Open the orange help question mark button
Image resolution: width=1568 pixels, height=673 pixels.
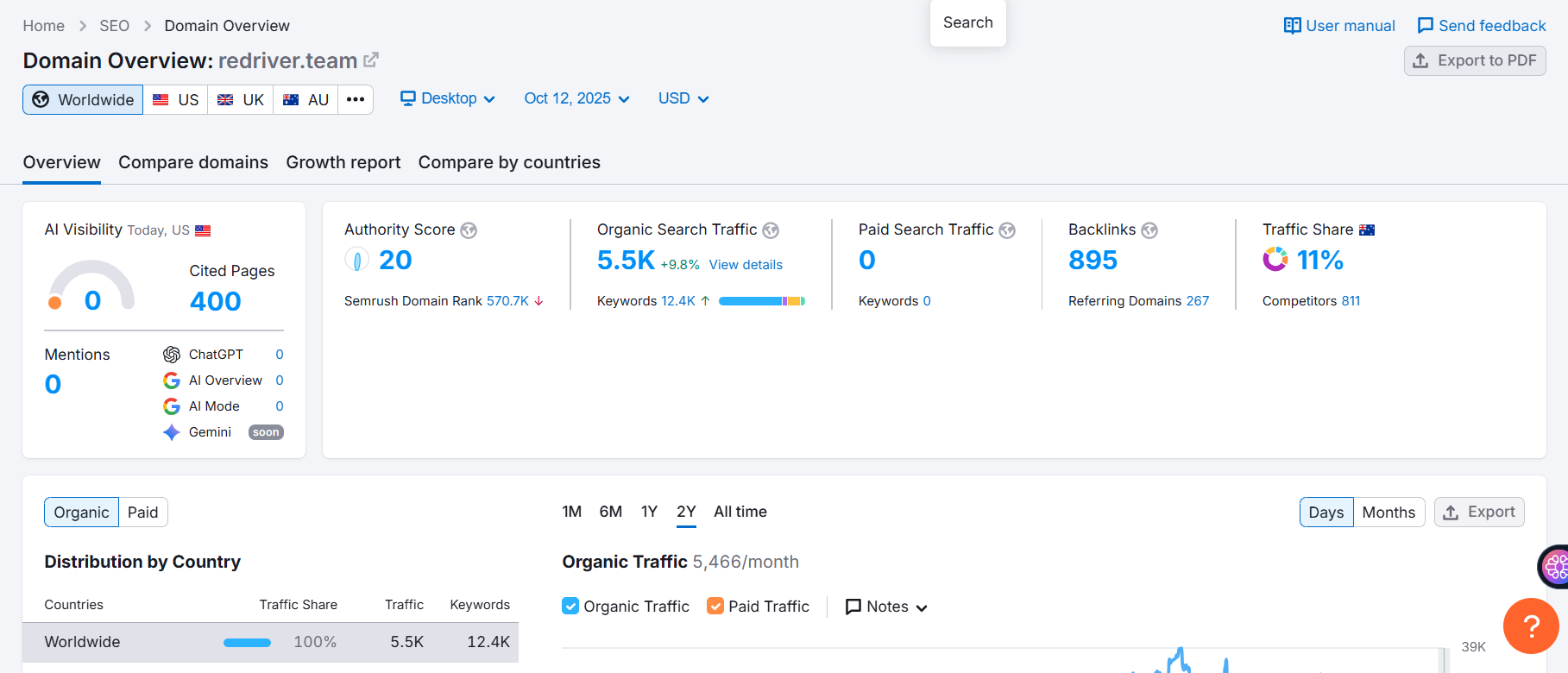click(x=1530, y=626)
